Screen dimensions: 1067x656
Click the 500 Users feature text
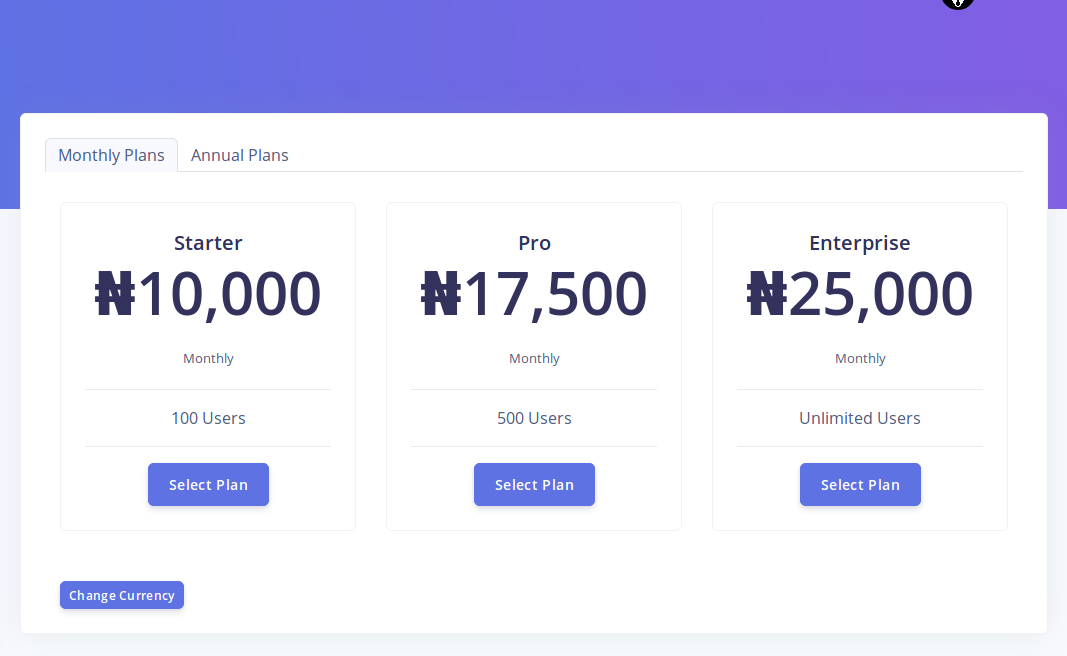point(534,418)
